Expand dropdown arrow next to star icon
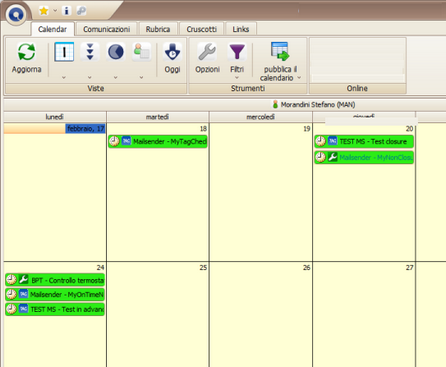 55,11
